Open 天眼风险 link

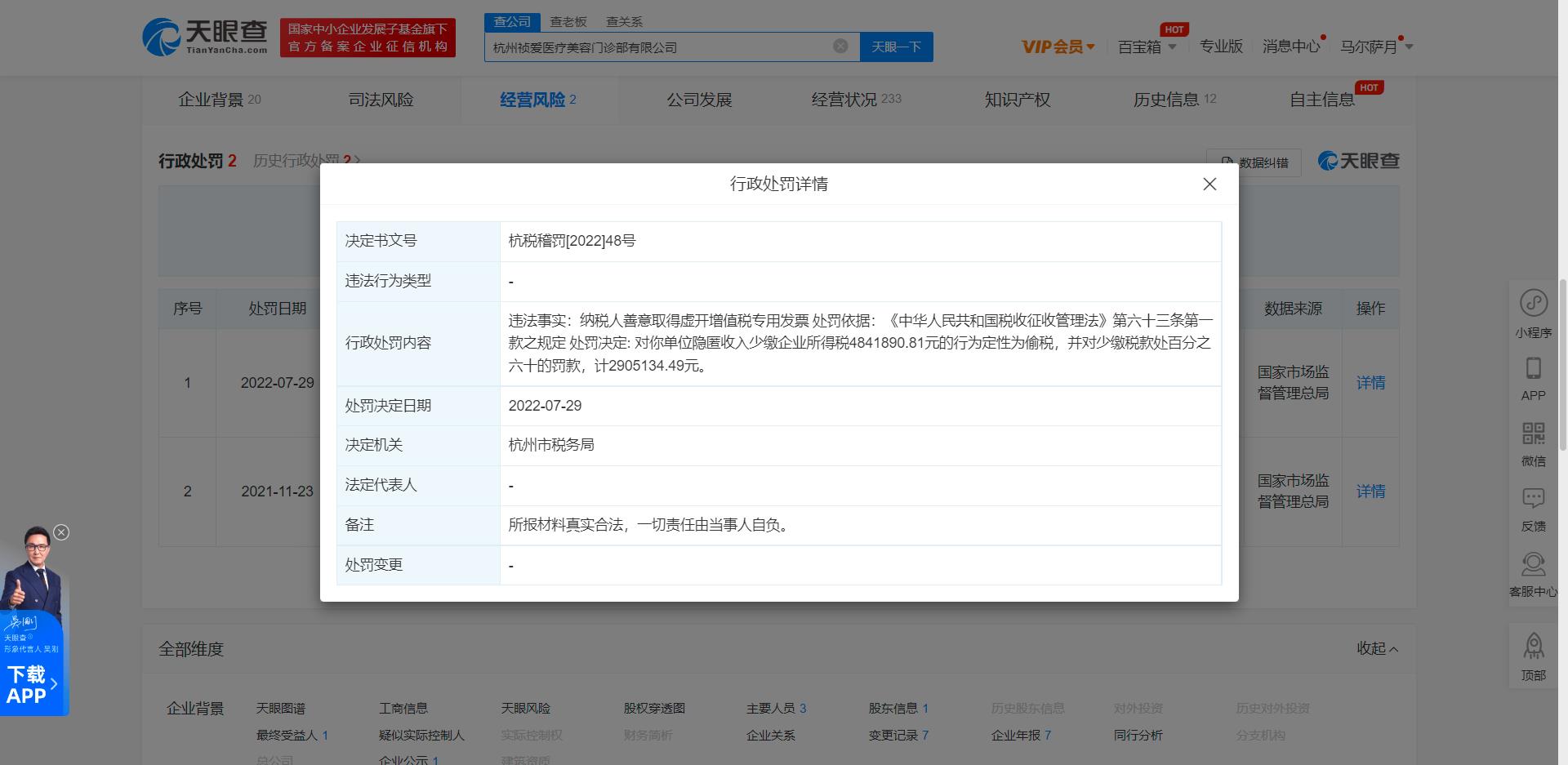[x=525, y=709]
